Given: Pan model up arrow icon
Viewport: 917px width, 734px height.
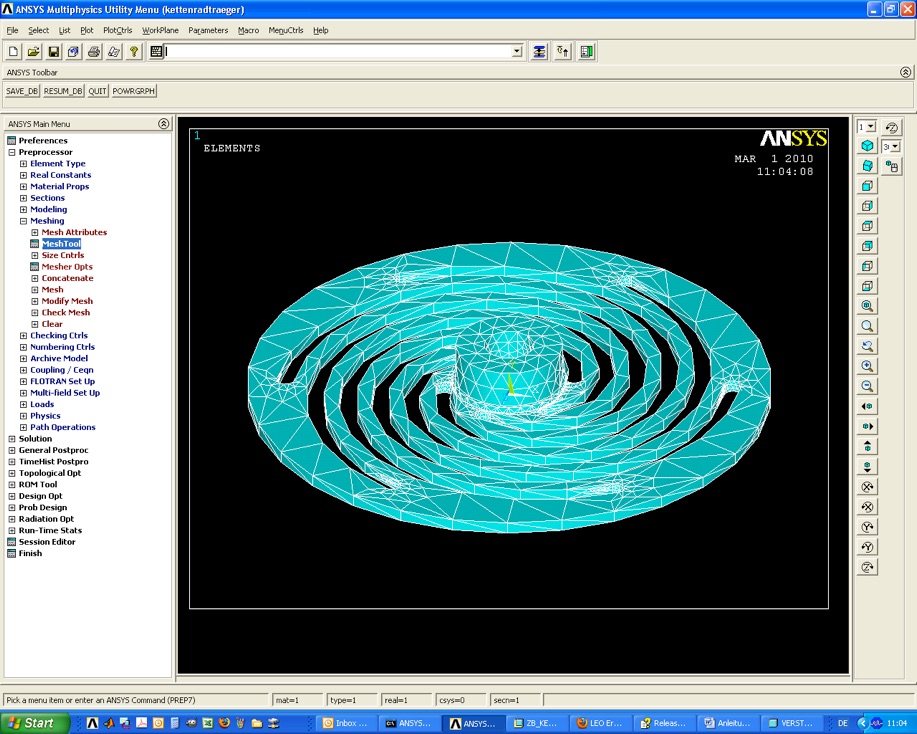Looking at the screenshot, I should (867, 446).
